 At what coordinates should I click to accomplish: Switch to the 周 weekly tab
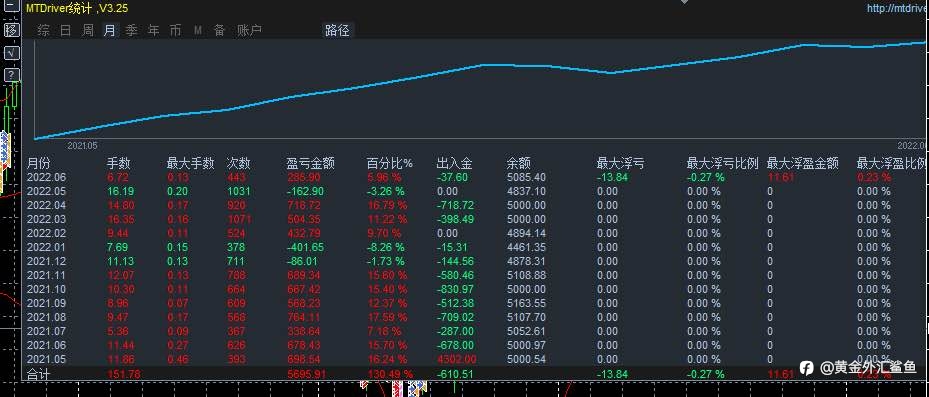[88, 30]
